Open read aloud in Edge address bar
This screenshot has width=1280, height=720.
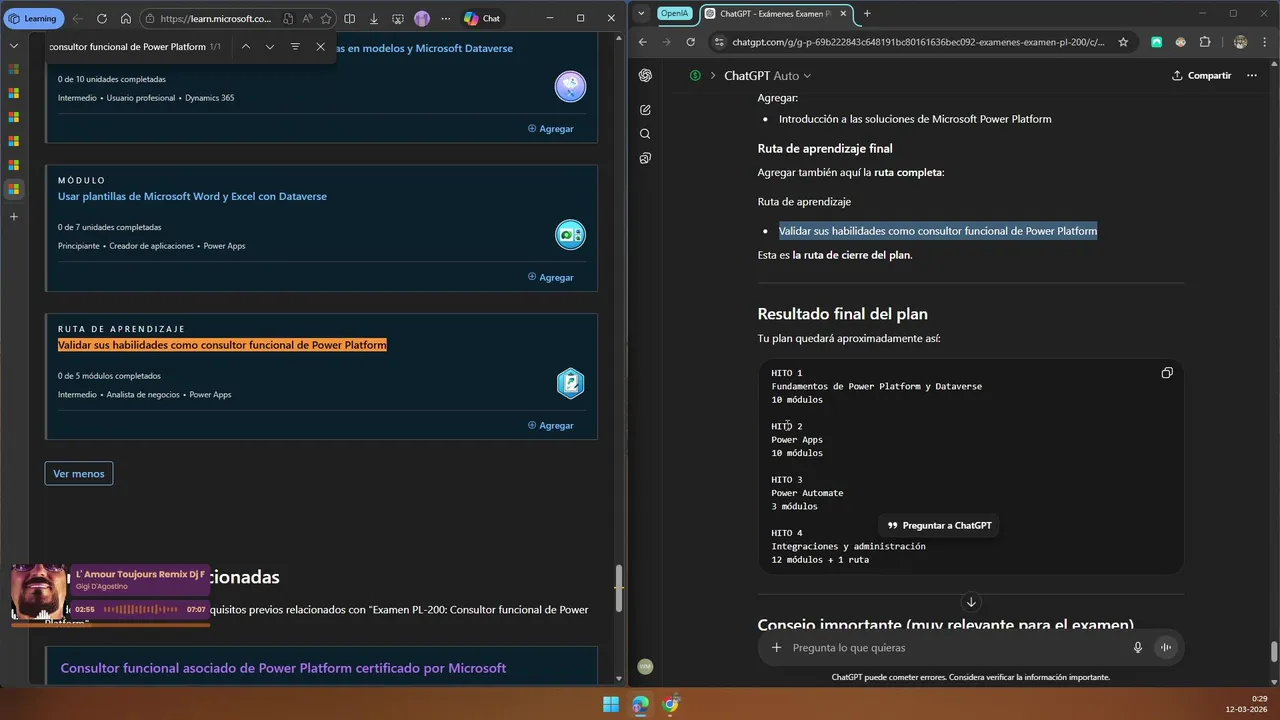coord(307,18)
